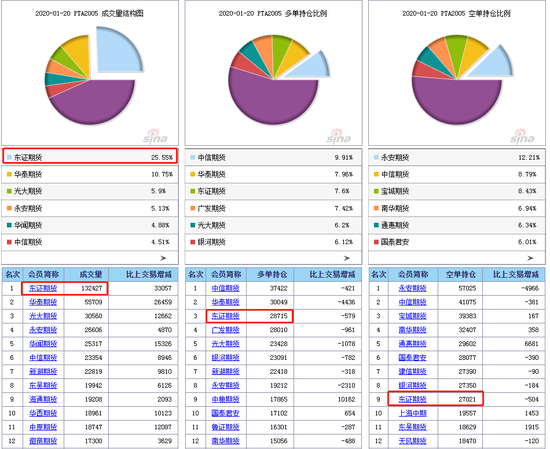550x449 pixels.
Task: Open 光大期货 link in the 成交量 table
Action: coord(43,316)
